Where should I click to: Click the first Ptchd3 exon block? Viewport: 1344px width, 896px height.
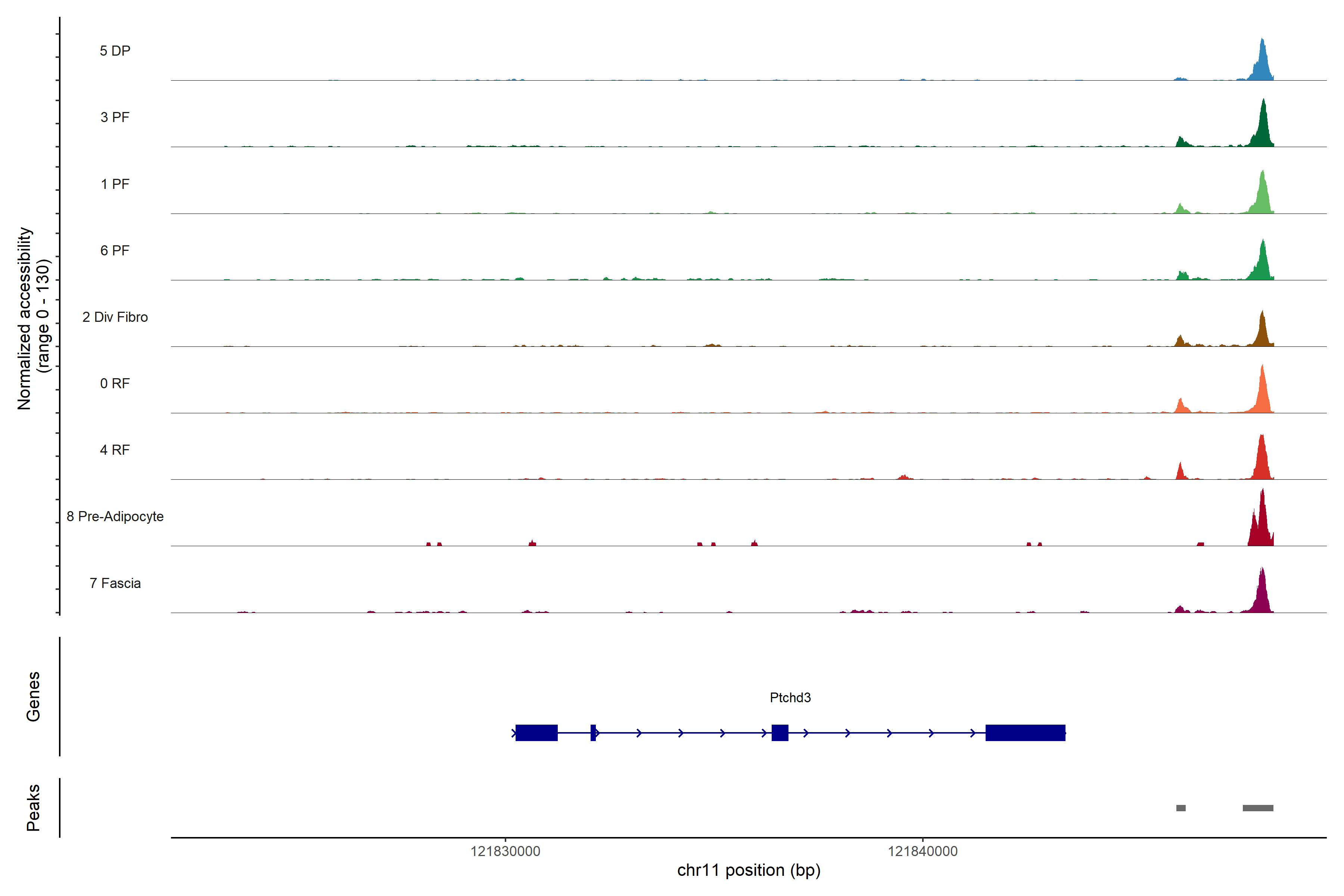point(536,732)
